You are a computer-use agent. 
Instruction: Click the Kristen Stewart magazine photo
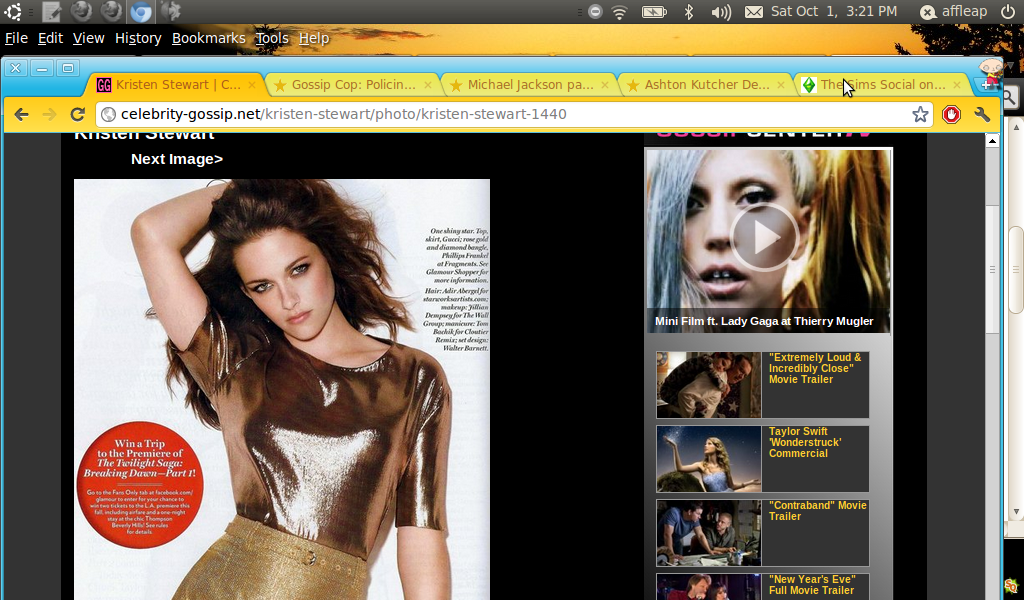coord(281,389)
